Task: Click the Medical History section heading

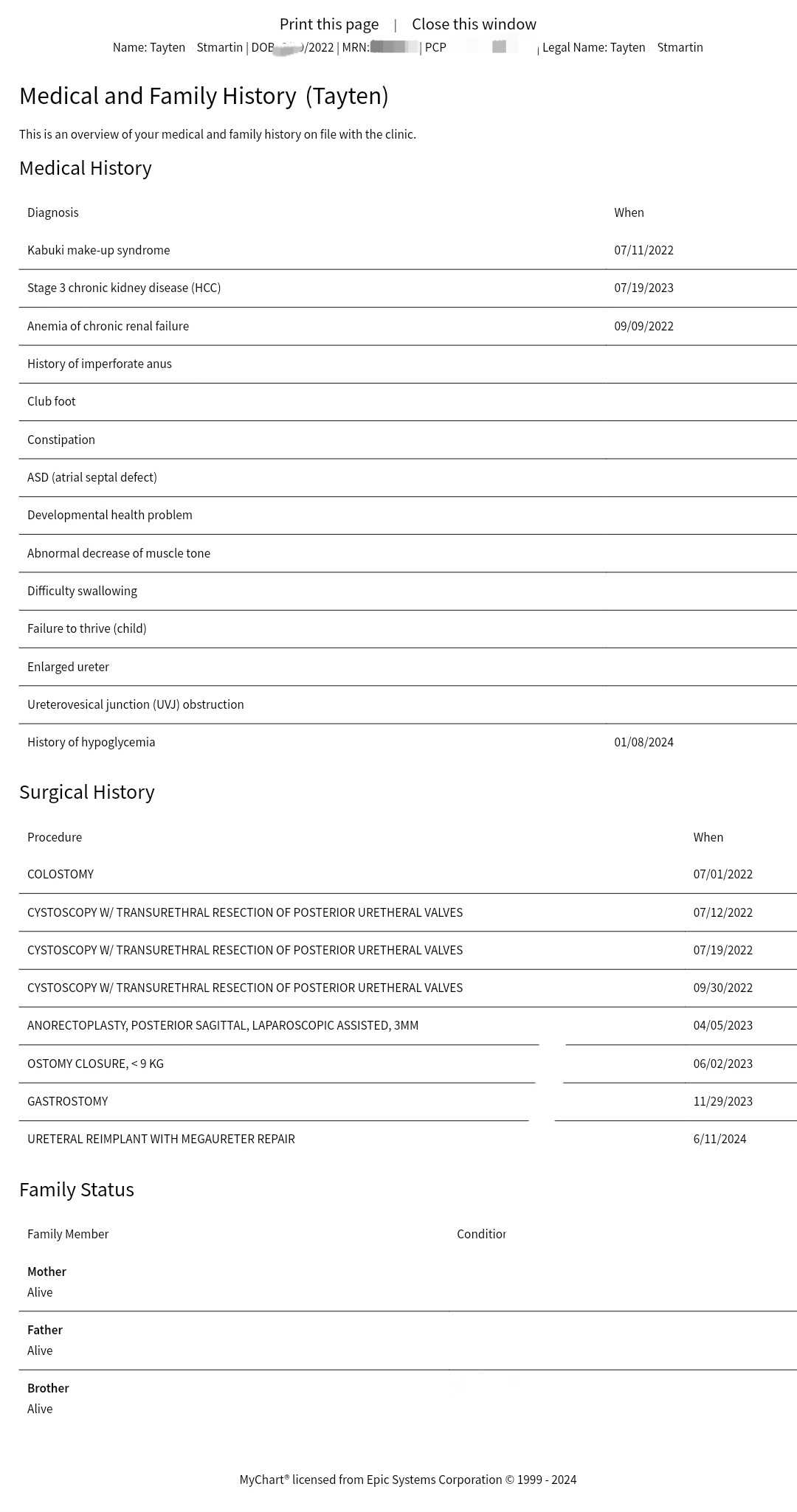Action: [x=86, y=168]
